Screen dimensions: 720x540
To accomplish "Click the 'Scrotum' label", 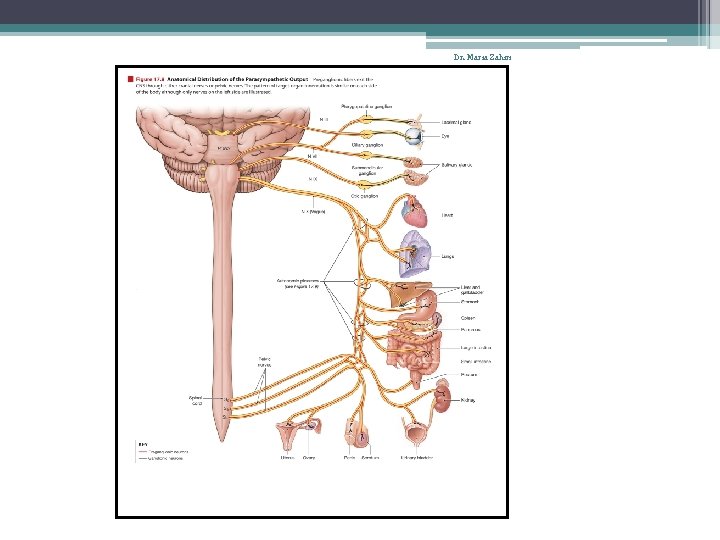I will 370,458.
